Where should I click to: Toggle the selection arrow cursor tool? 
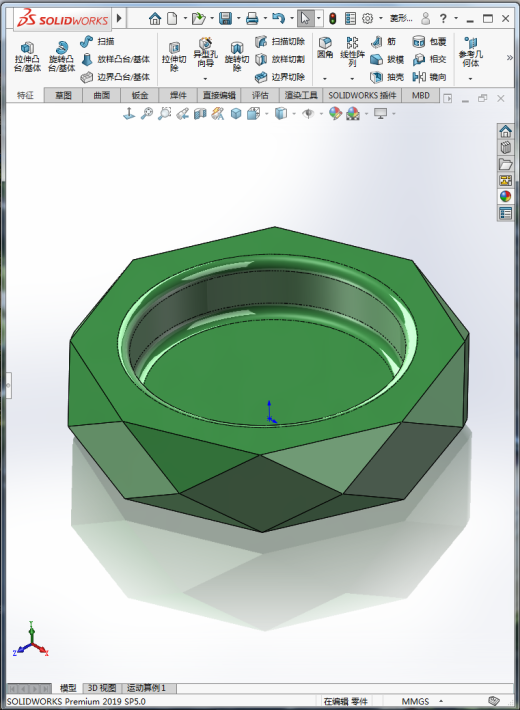tap(305, 19)
